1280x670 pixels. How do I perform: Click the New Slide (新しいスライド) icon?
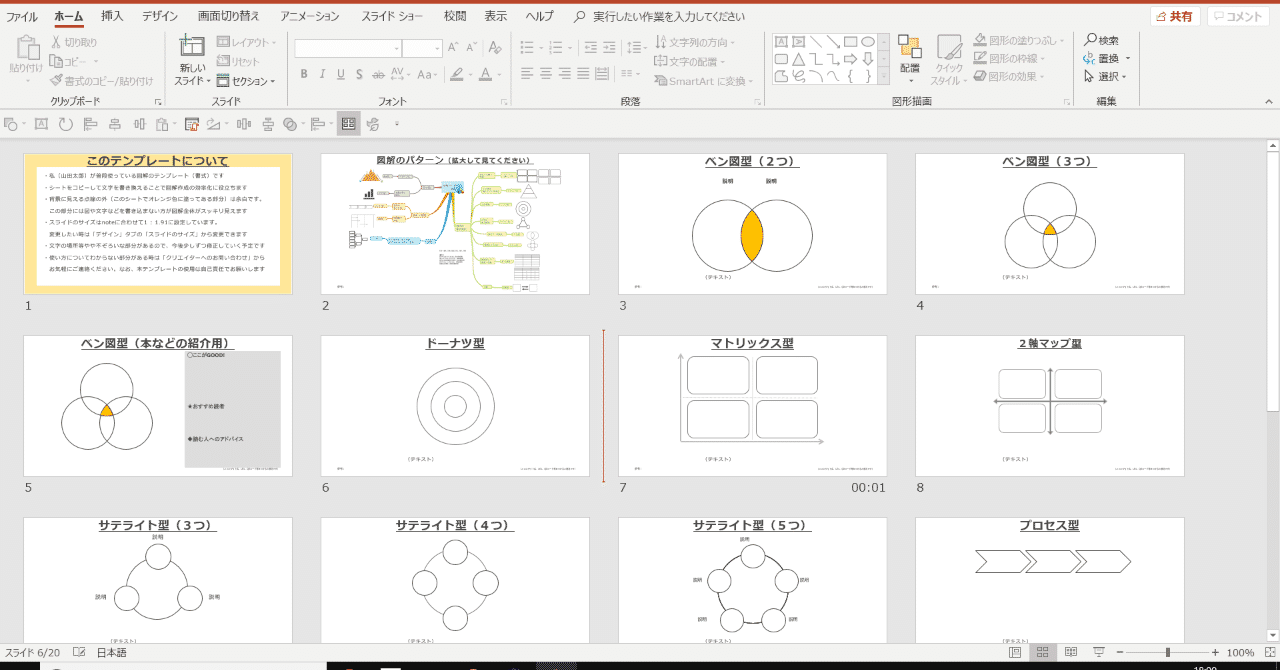click(192, 47)
